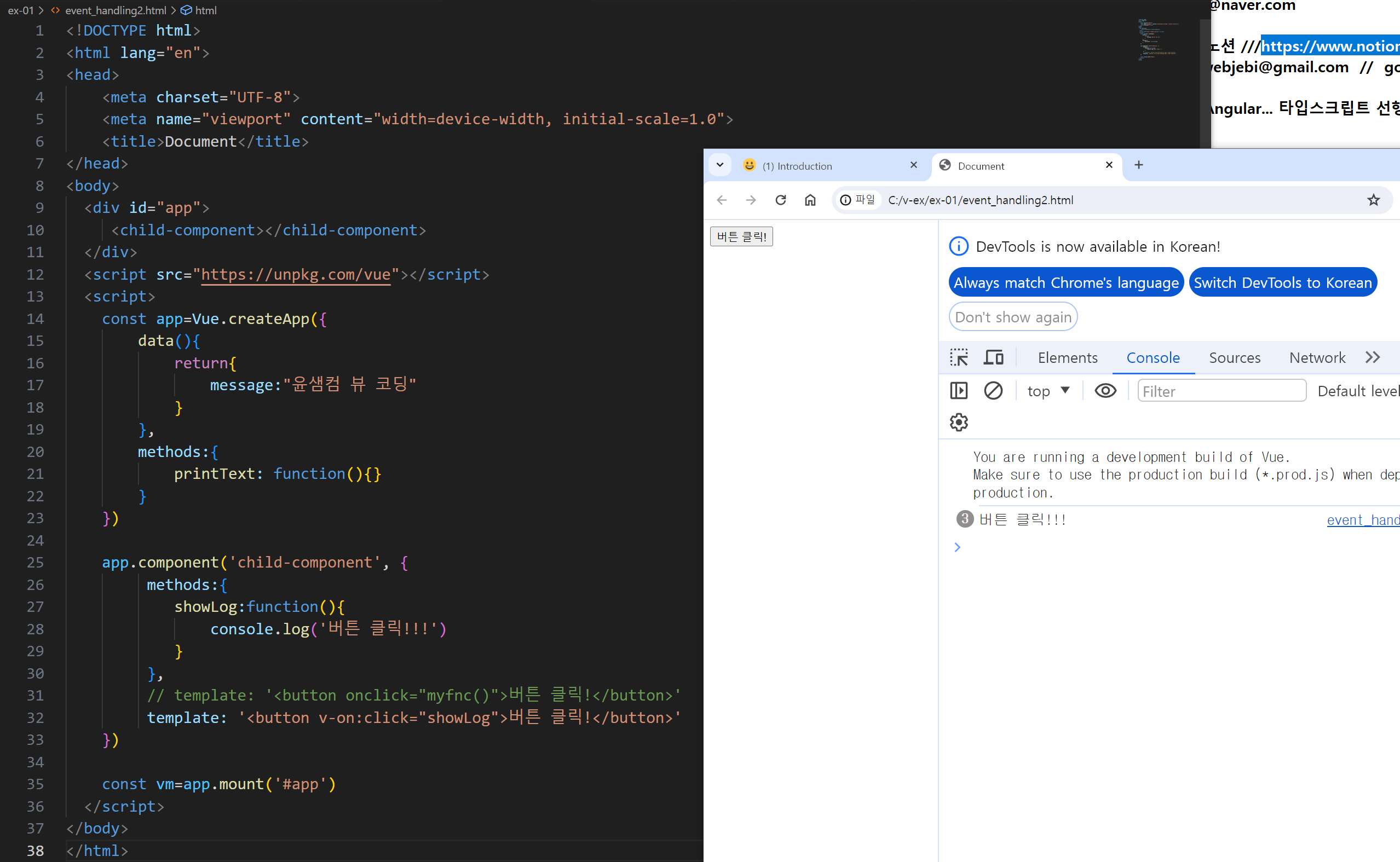1400x862 pixels.
Task: Expand more DevTools tabs chevron
Action: (1373, 357)
